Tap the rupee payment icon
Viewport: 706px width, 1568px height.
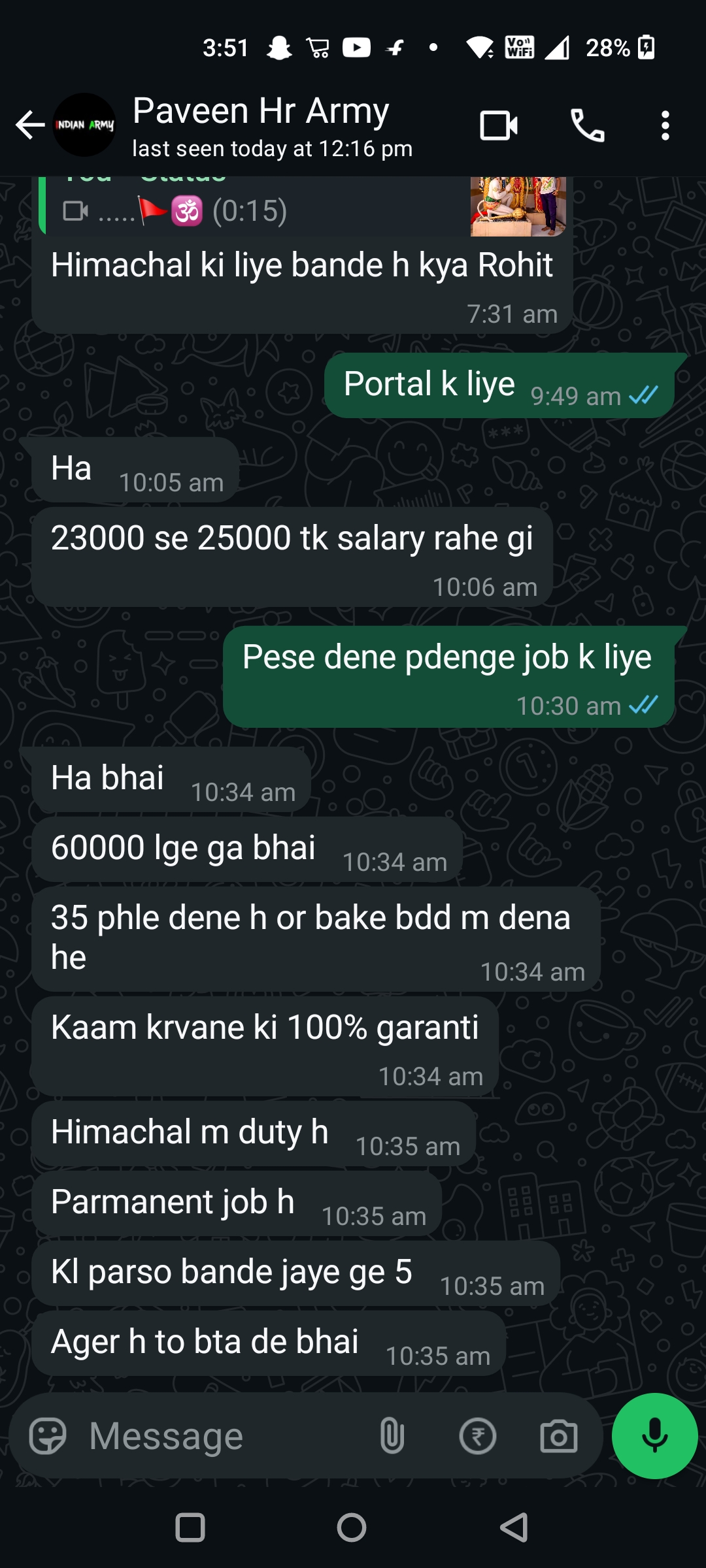[478, 1436]
